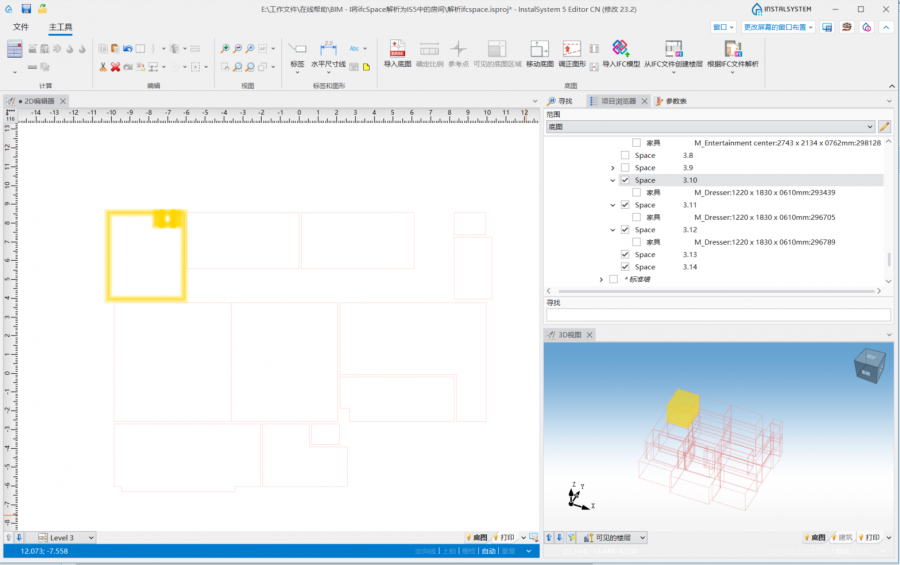The height and width of the screenshot is (565, 900).
Task: Open the calculator icon in 计算 group
Action: pos(14,49)
